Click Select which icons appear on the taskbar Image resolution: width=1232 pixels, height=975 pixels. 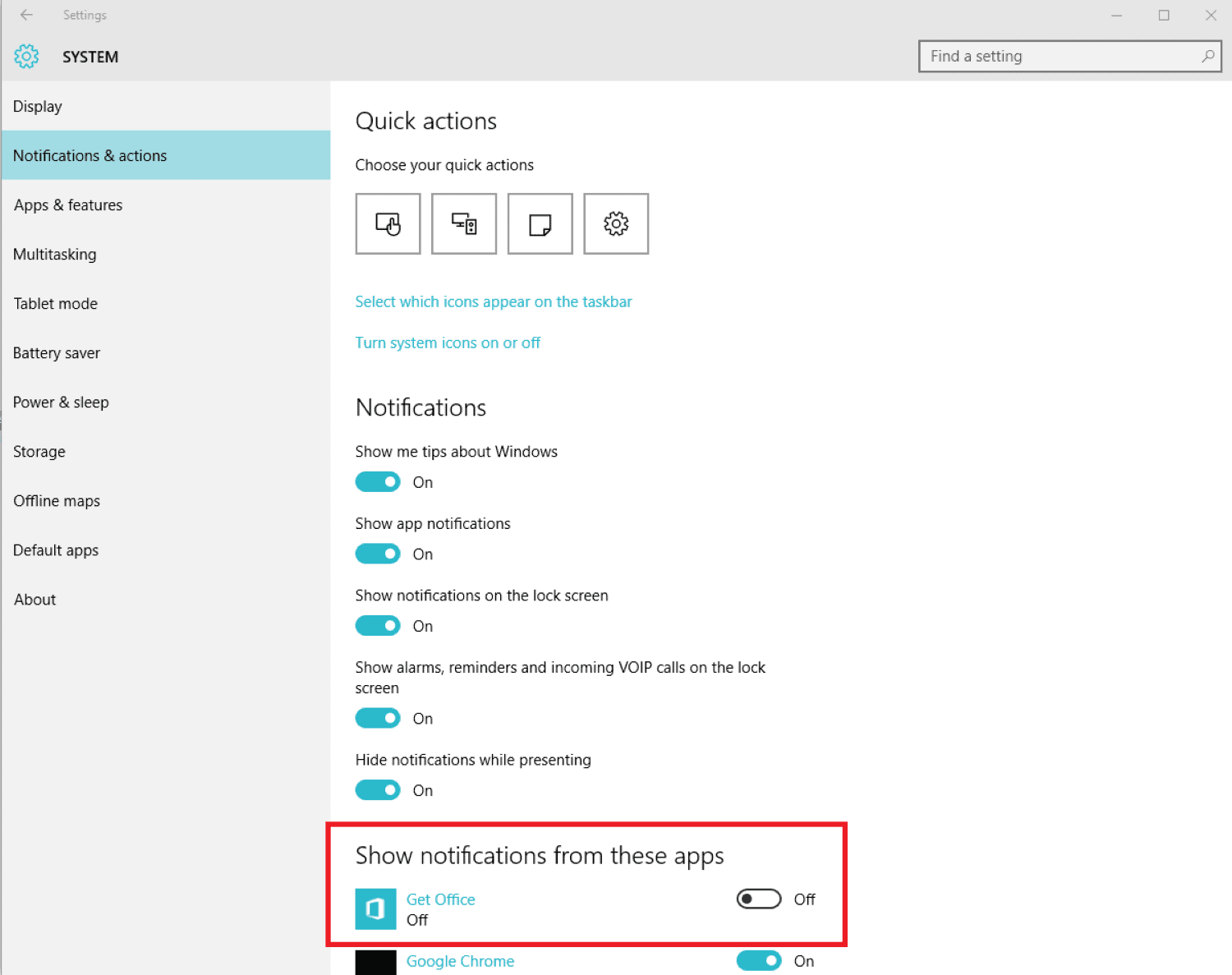[494, 301]
